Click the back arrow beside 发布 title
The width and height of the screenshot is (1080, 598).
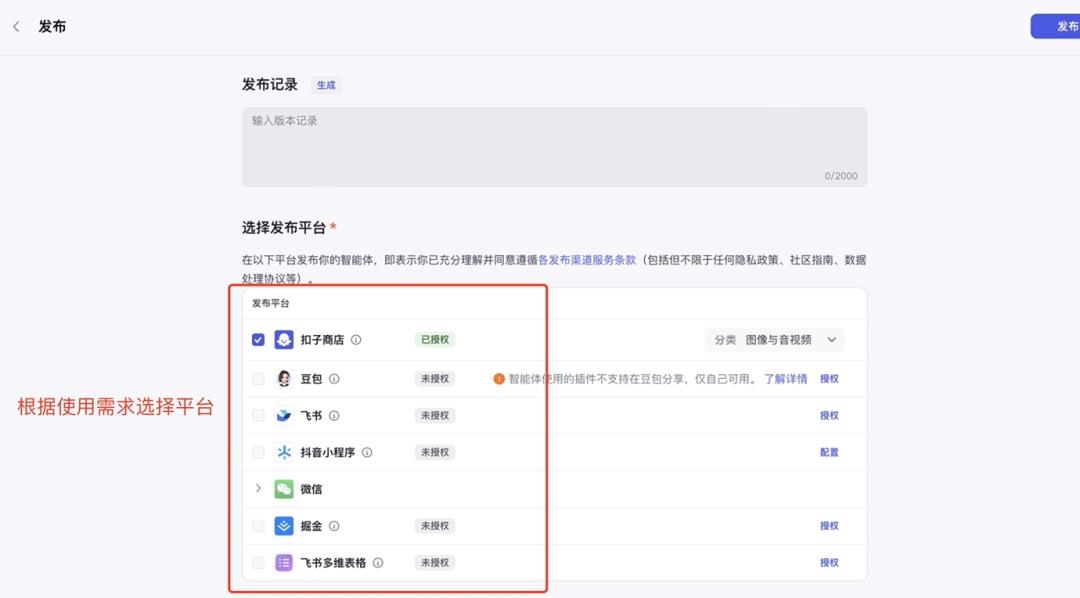16,26
